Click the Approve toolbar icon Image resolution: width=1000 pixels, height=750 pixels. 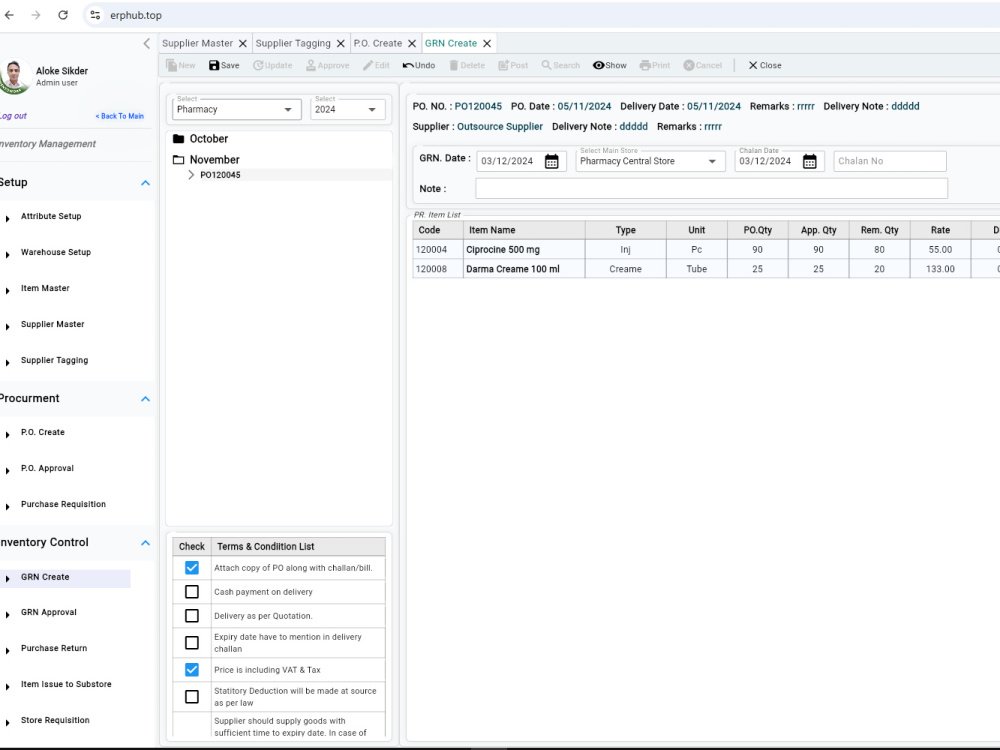(x=311, y=65)
